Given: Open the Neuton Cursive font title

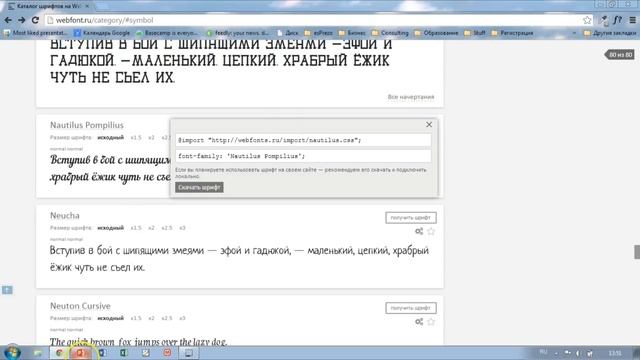Looking at the screenshot, I should point(80,306).
